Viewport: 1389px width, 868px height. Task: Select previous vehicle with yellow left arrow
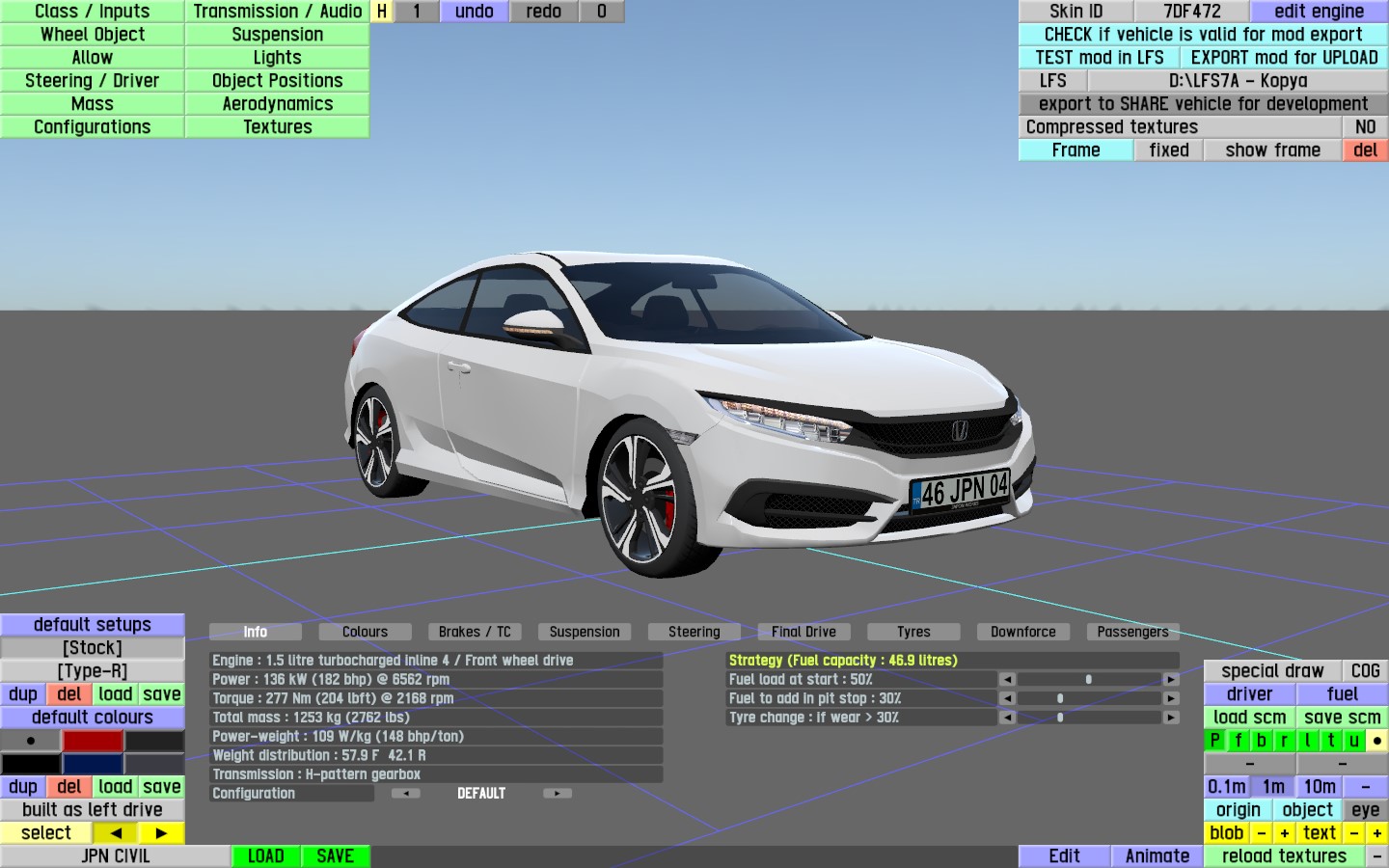(116, 833)
